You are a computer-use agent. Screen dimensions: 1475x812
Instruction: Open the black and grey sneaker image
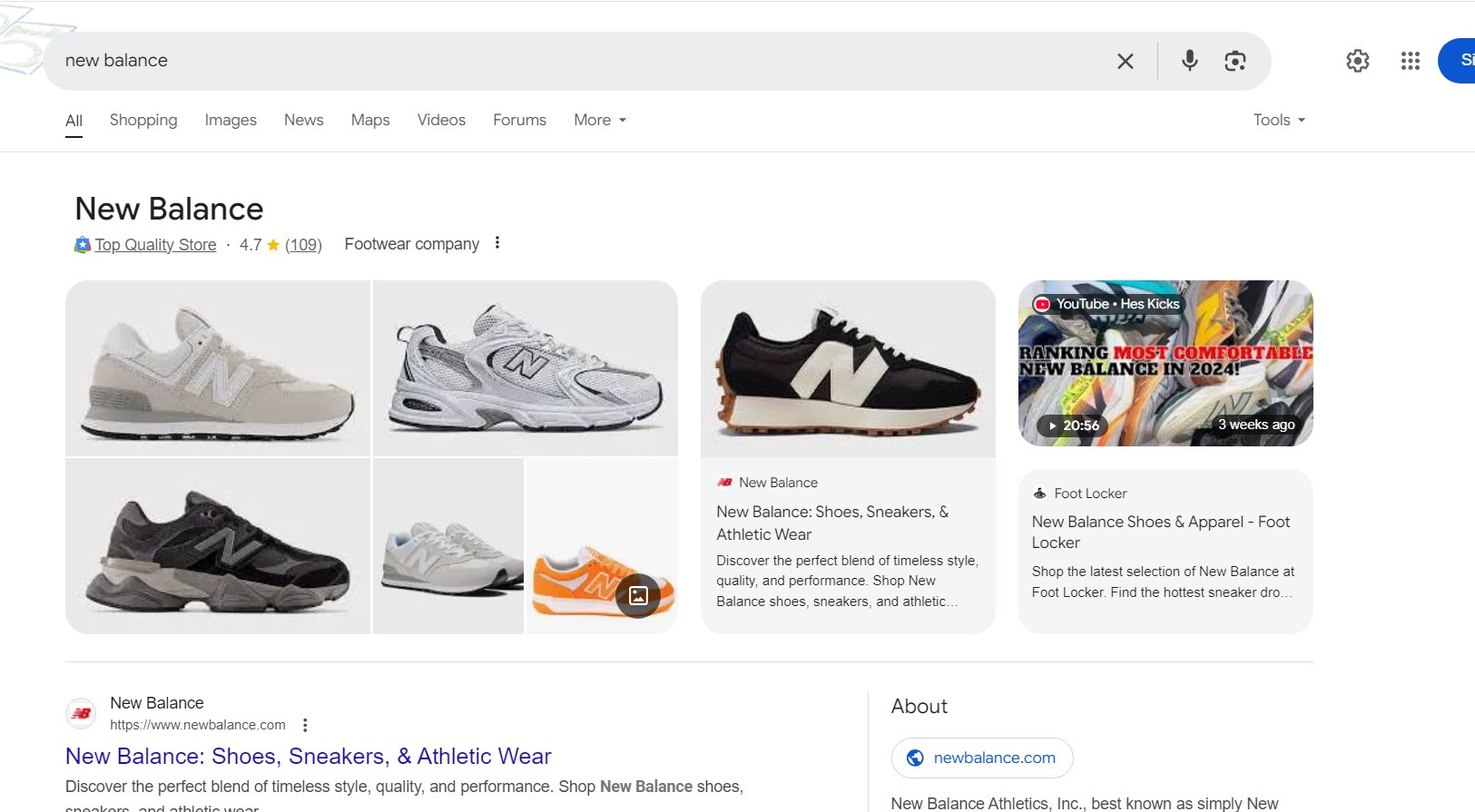(218, 546)
